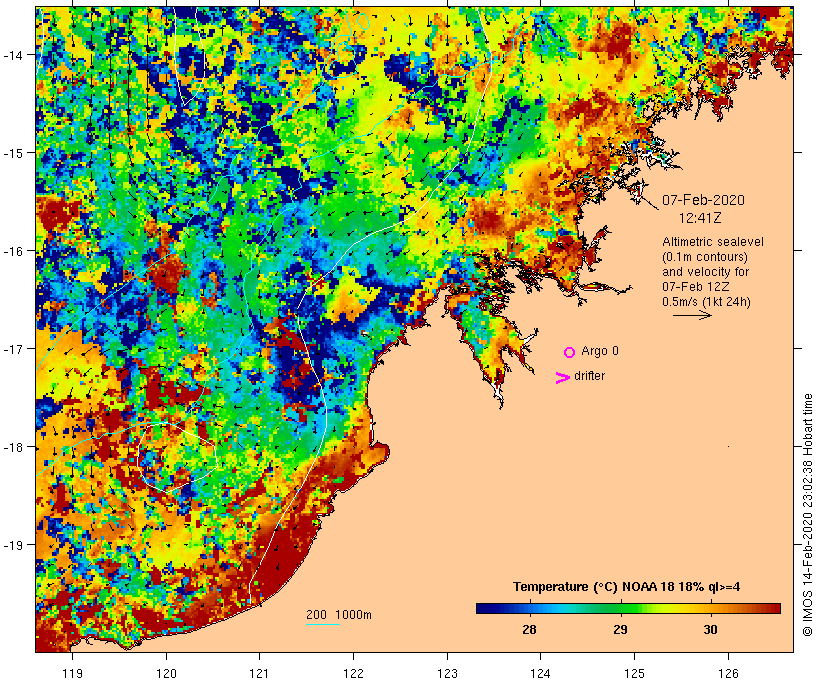Click the temperature color bar

628,608
